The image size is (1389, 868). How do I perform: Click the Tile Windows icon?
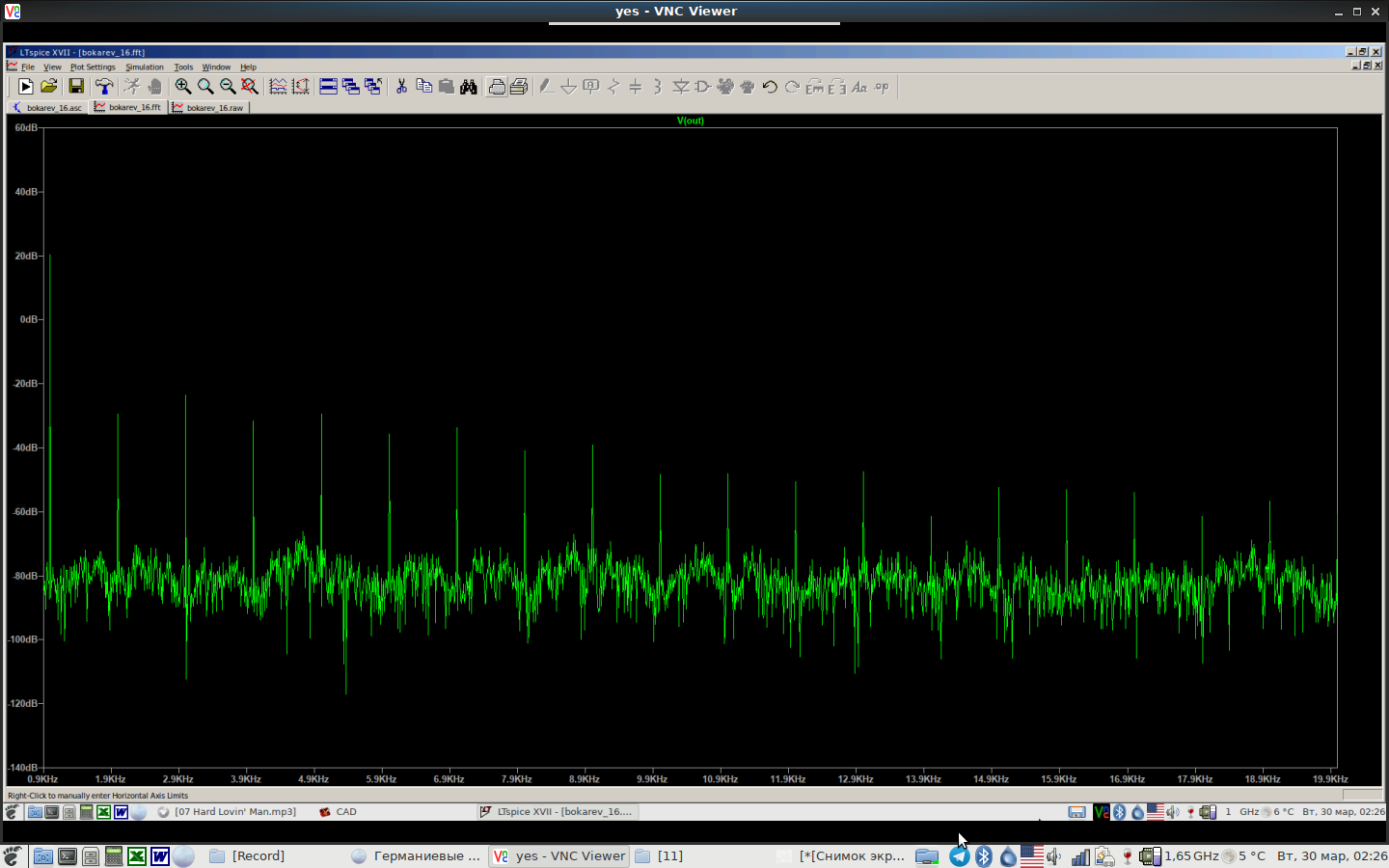pyautogui.click(x=328, y=87)
